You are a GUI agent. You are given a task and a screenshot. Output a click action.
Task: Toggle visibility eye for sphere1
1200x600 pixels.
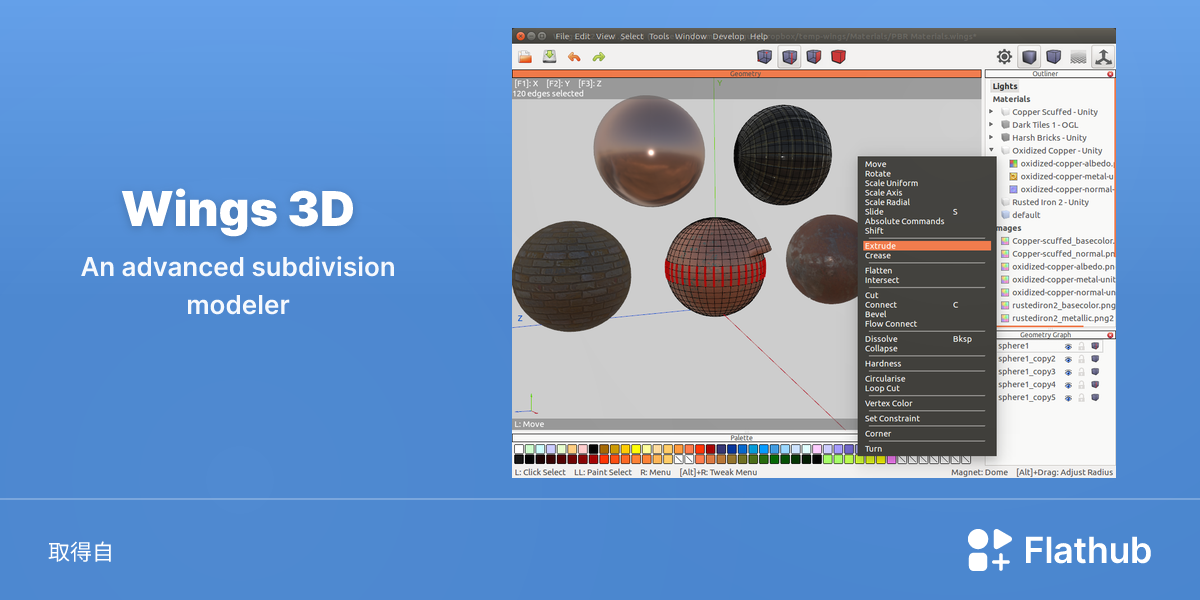click(x=1068, y=346)
